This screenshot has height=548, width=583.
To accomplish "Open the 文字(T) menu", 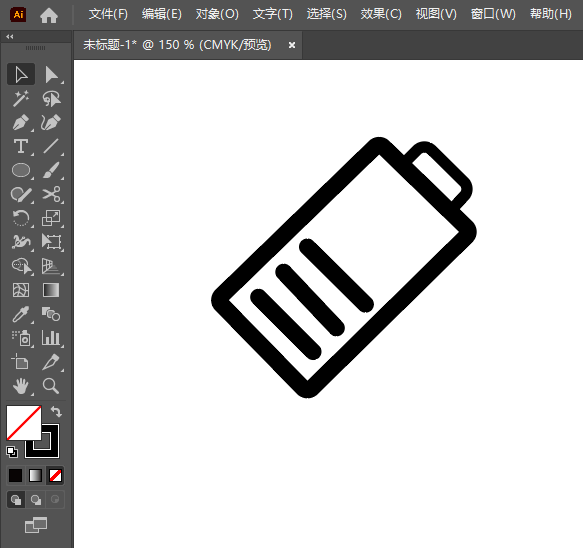I will 273,14.
